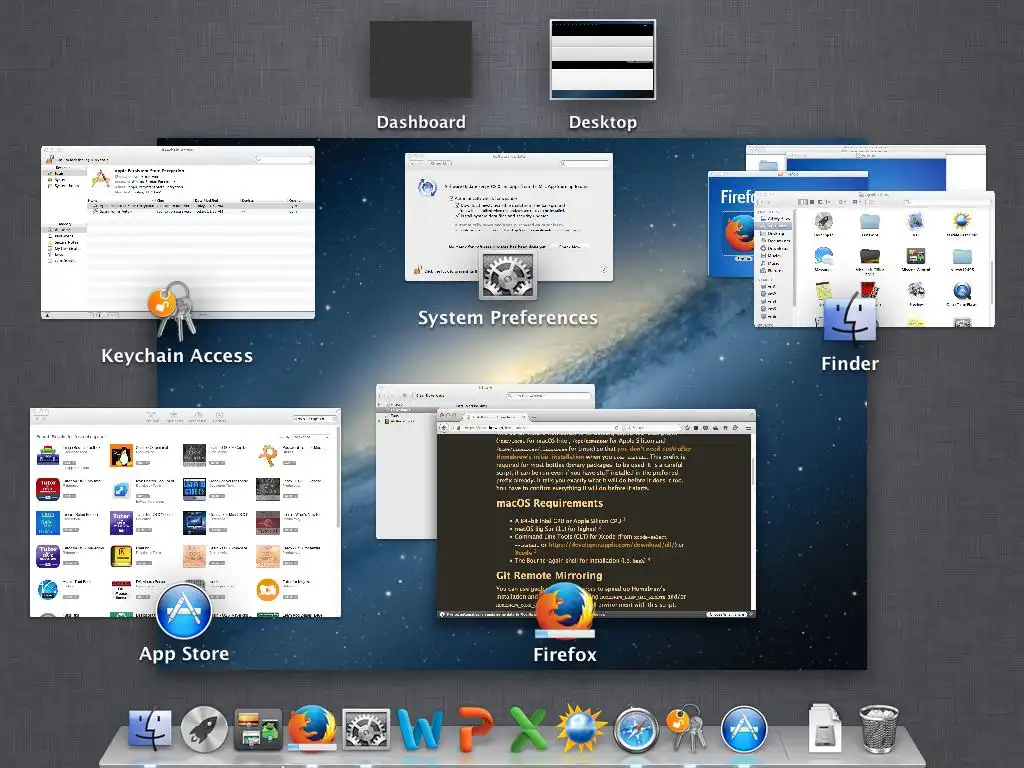Launch Microsoft PowerPoint from the Dock
This screenshot has height=768, width=1024.
(475, 729)
